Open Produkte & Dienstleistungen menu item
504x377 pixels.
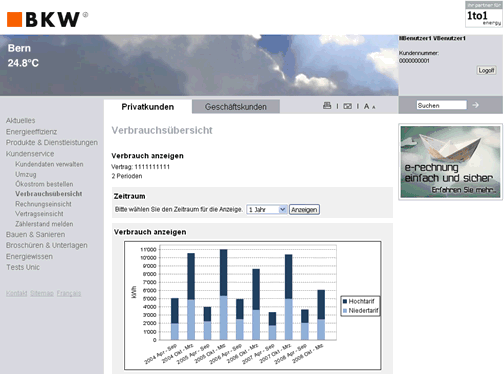click(x=52, y=142)
